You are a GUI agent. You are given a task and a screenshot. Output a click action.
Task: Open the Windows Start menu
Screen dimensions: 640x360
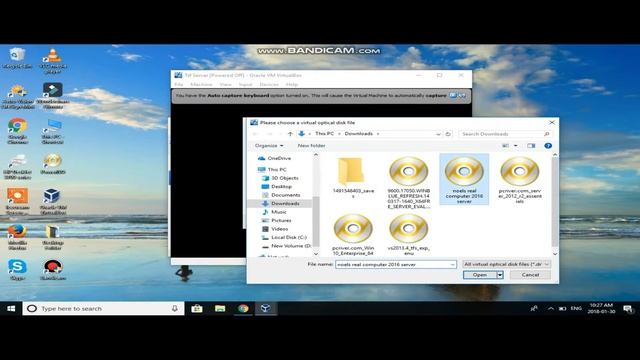11,309
